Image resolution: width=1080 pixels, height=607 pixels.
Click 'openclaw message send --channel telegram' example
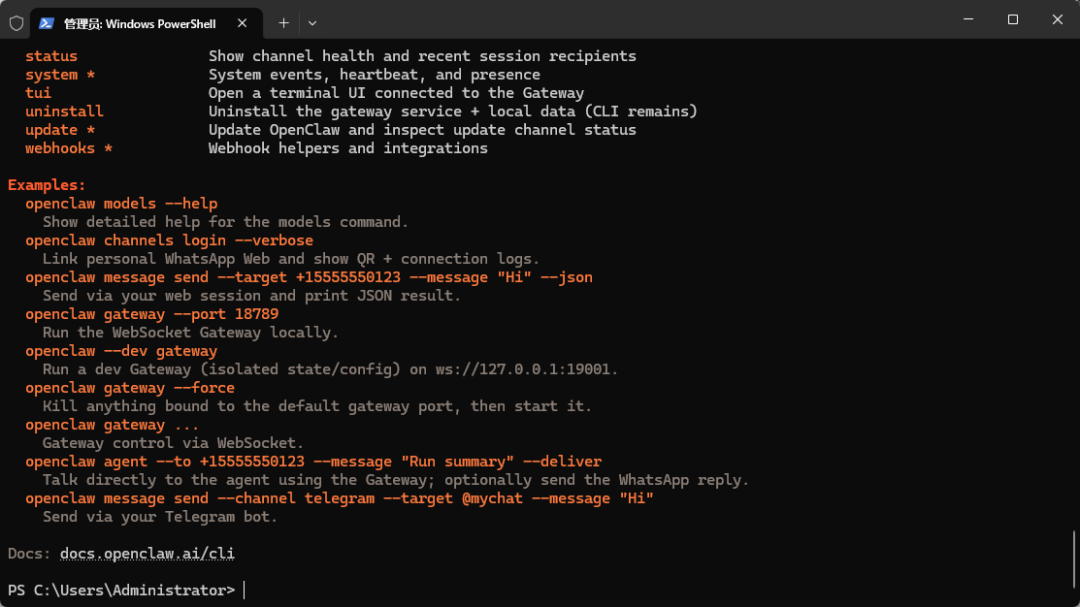coord(340,499)
